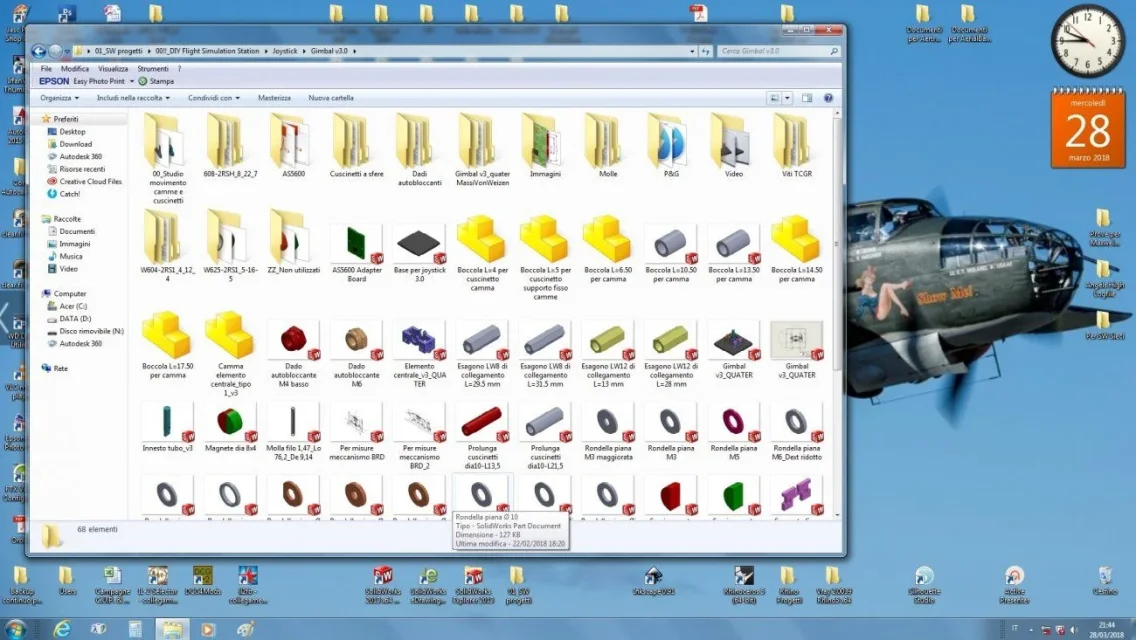Open the Visualizza menu
Image resolution: width=1136 pixels, height=640 pixels.
pyautogui.click(x=113, y=68)
